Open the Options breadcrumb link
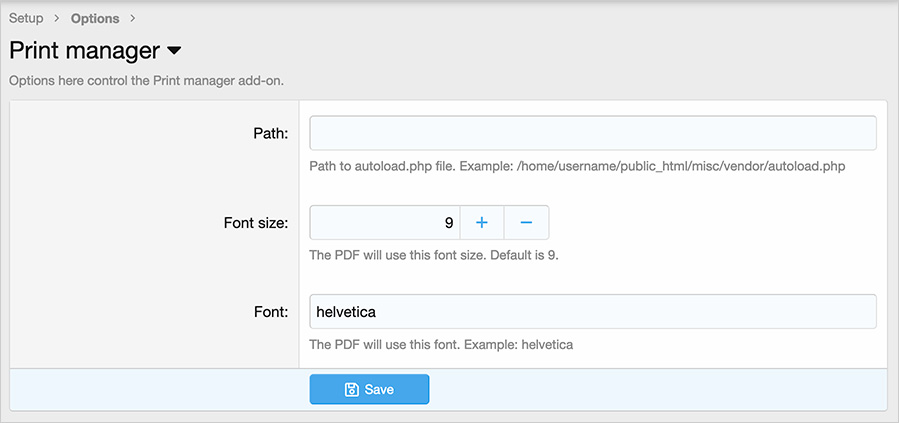The width and height of the screenshot is (899, 423). [x=95, y=18]
